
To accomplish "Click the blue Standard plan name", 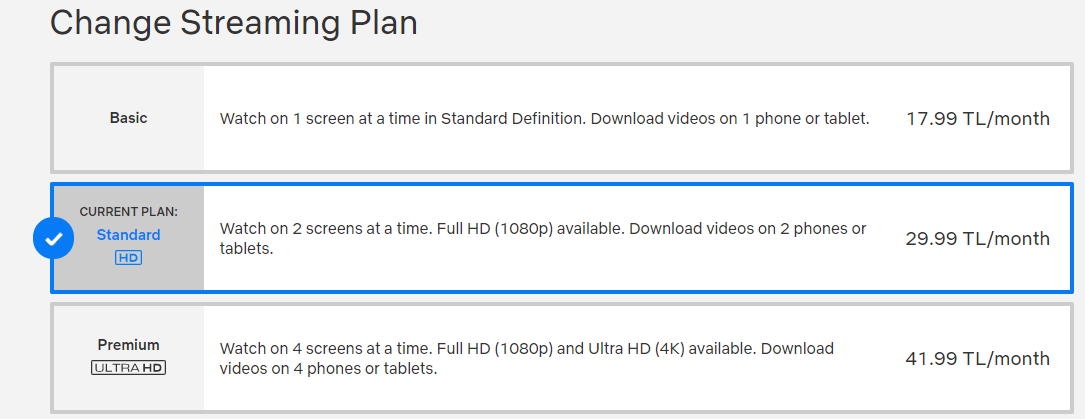I will pos(128,235).
